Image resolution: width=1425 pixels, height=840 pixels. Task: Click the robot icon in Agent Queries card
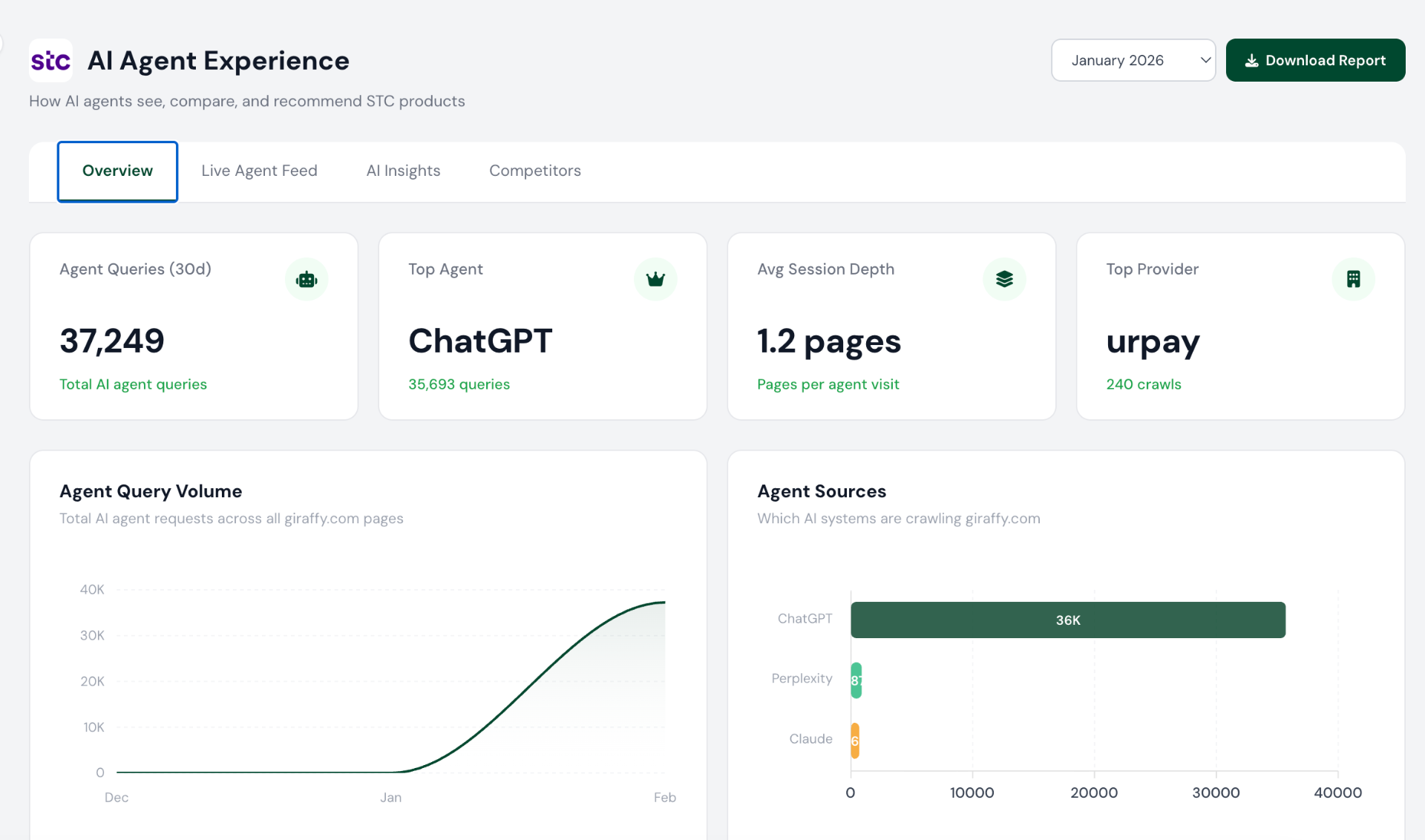click(x=307, y=280)
